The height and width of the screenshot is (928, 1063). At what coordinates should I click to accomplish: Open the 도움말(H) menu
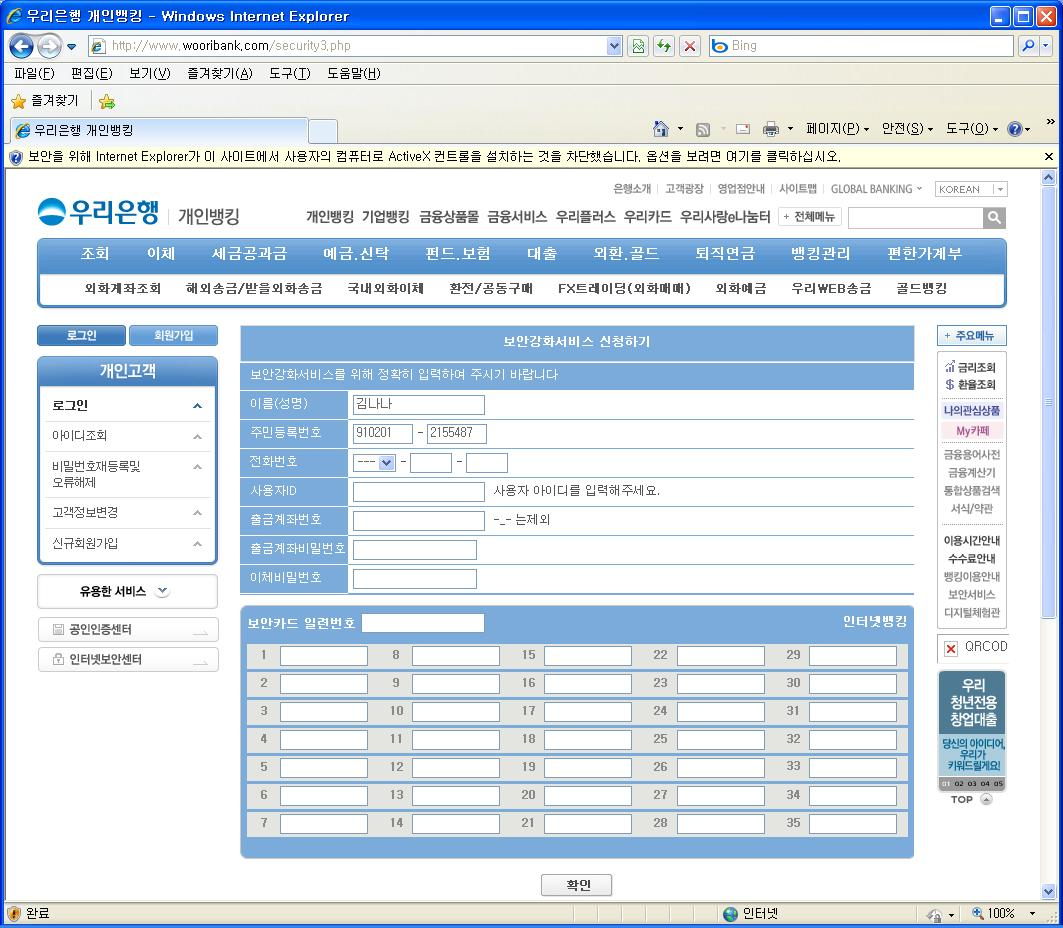click(354, 73)
